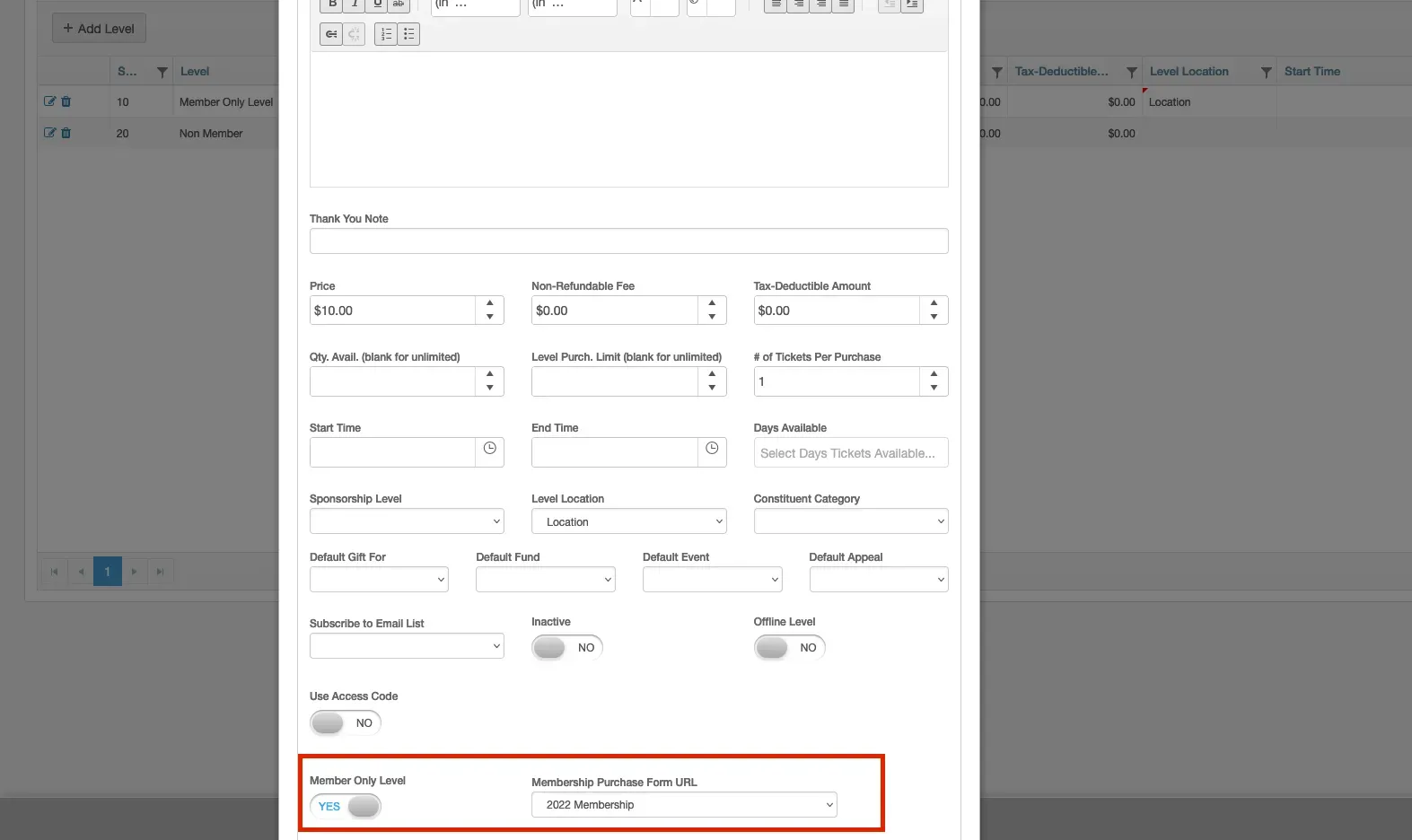Open the Default Fund dropdown

(x=546, y=580)
